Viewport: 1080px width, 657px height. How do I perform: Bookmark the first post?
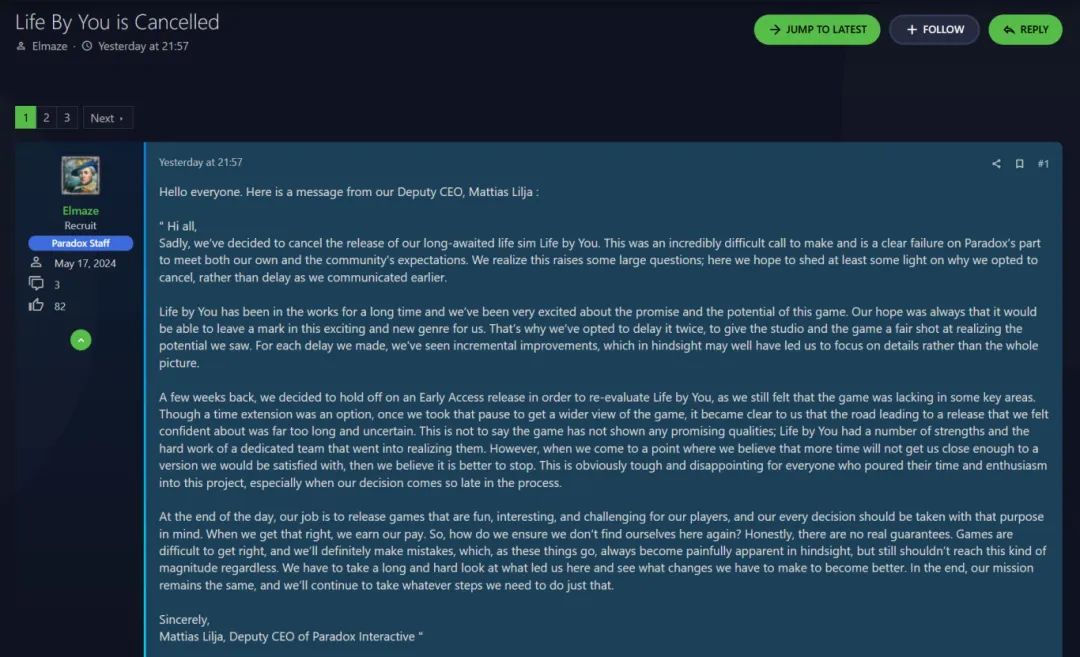point(1019,164)
